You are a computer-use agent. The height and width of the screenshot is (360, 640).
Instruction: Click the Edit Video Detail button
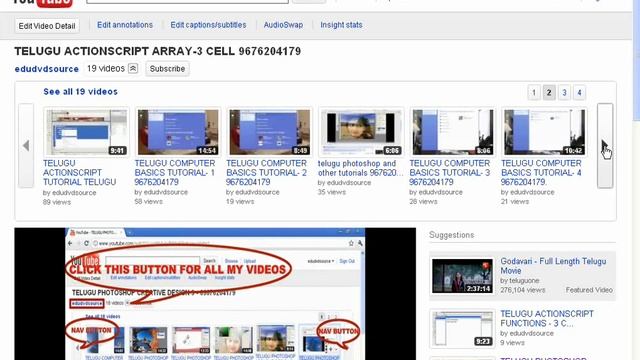pos(47,26)
